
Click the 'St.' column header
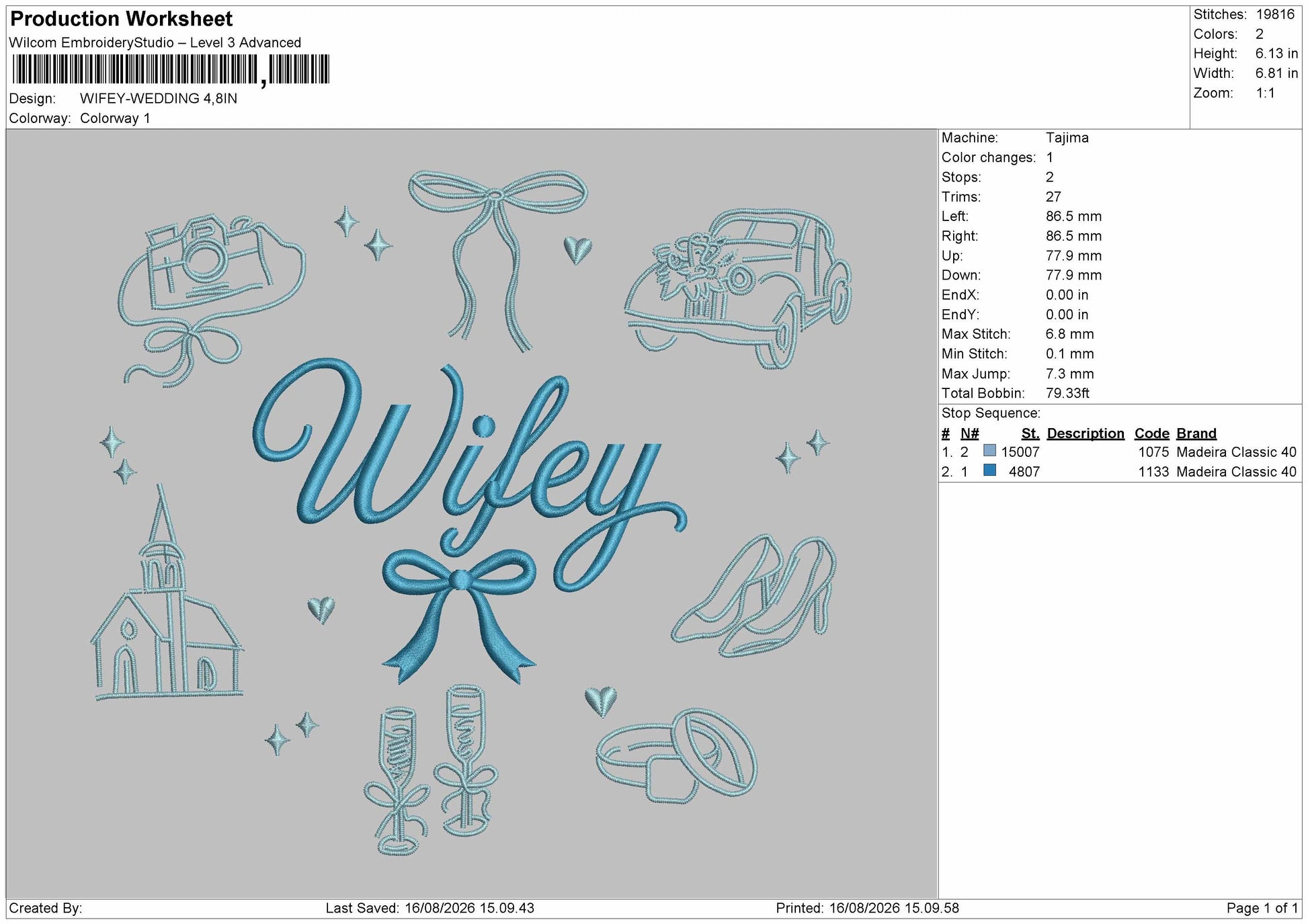1030,433
